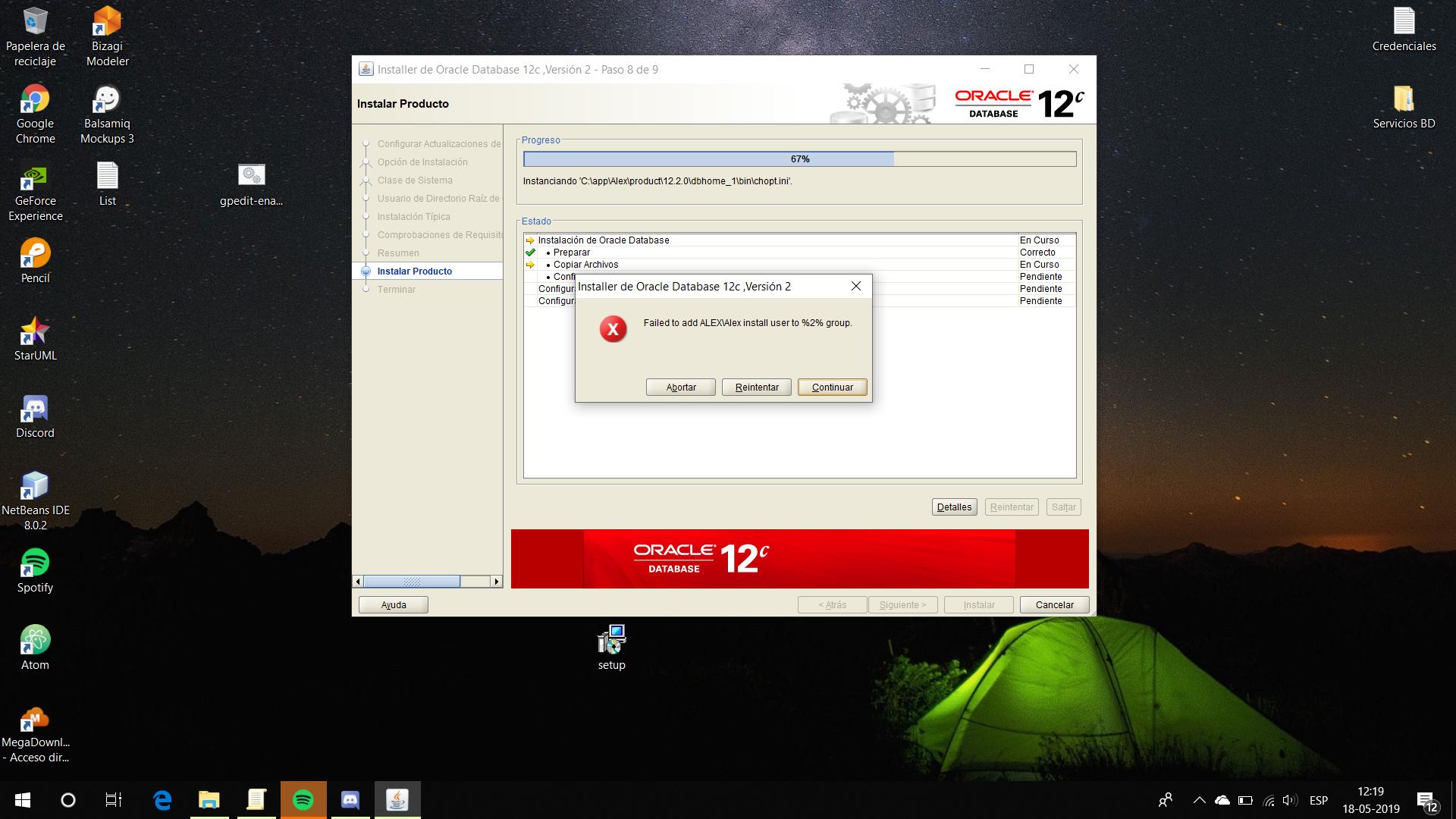This screenshot has height=819, width=1456.
Task: Launch StarUML from the desktop
Action: click(x=35, y=338)
